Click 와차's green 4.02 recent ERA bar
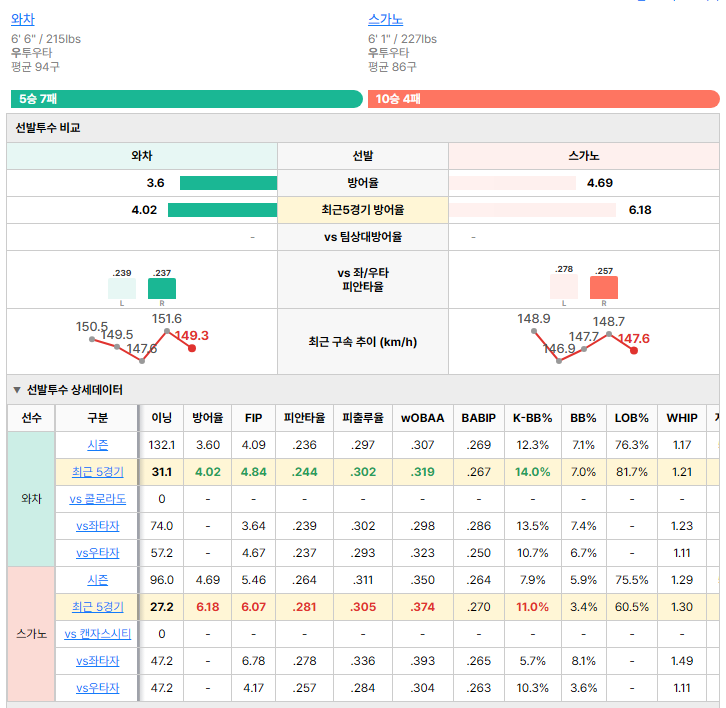This screenshot has height=708, width=726. click(x=222, y=210)
